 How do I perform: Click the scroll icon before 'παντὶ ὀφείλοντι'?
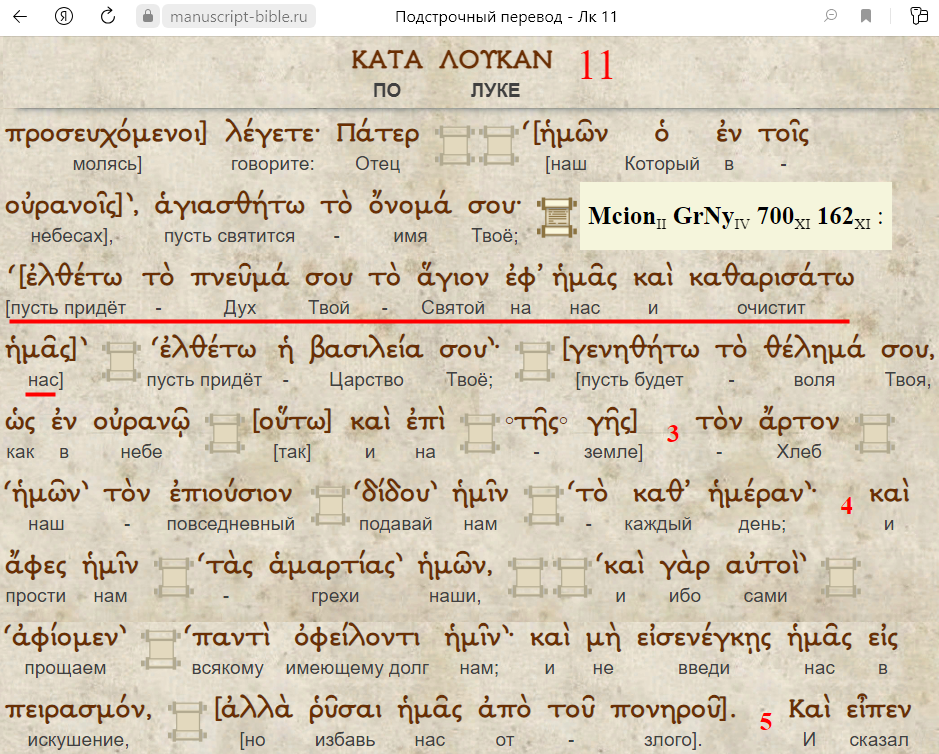point(160,649)
